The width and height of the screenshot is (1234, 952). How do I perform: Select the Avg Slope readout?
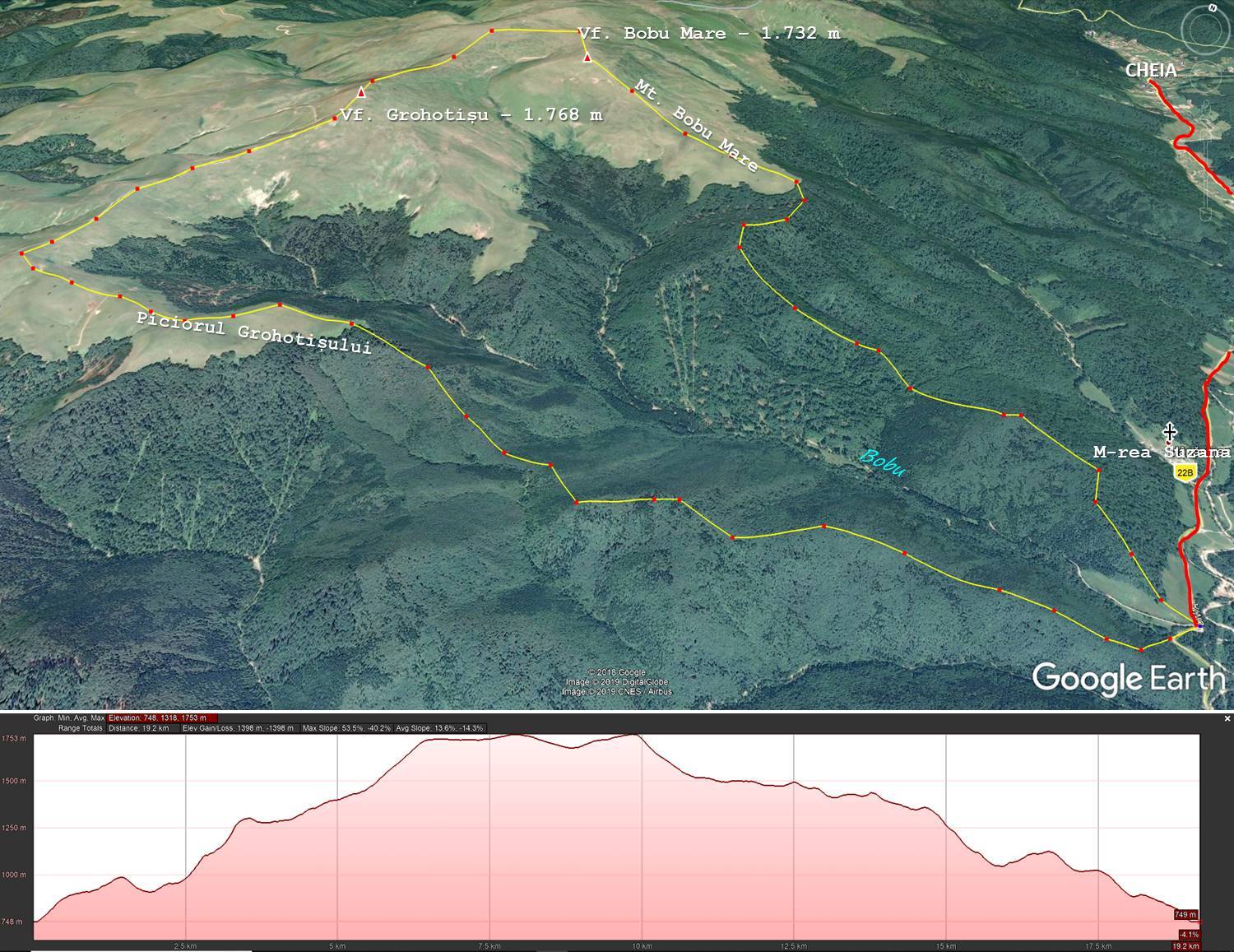(439, 728)
